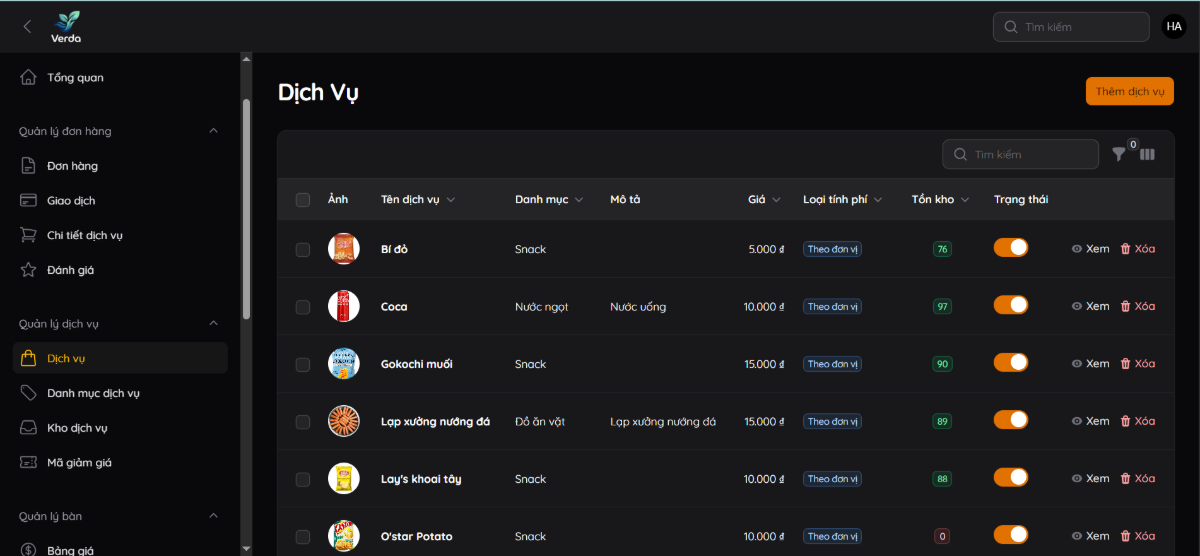Open Danh mục dịch vụ page
Image resolution: width=1200 pixels, height=556 pixels.
(120, 393)
